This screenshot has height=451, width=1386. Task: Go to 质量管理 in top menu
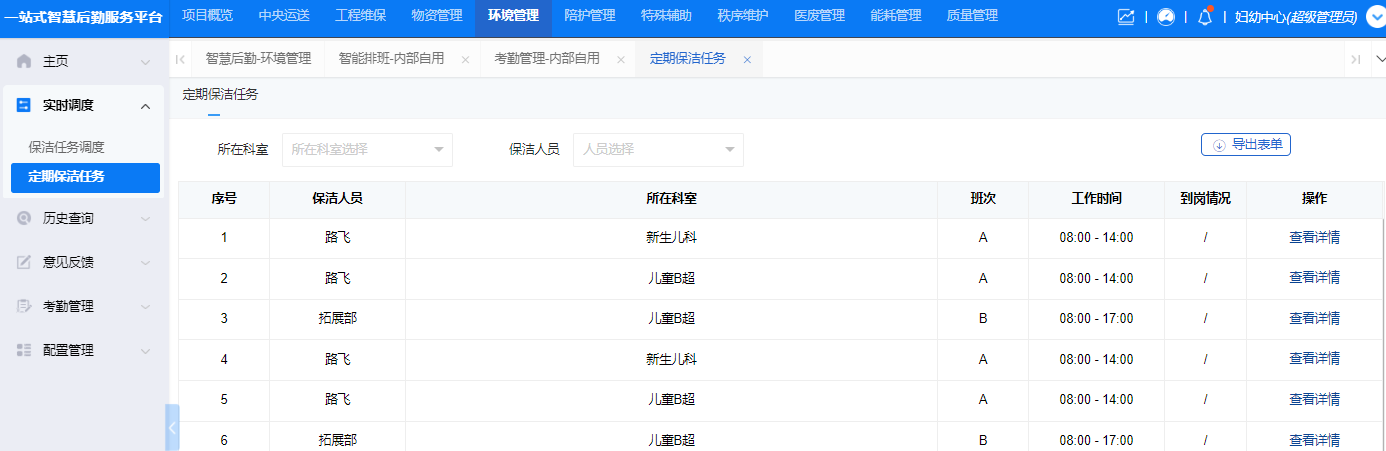(972, 16)
